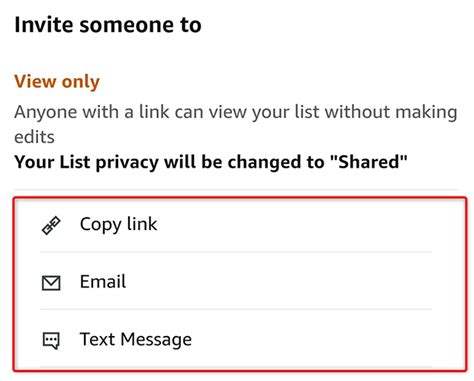This screenshot has height=381, width=474.
Task: Click the speech bubble Text Message icon
Action: click(x=51, y=341)
